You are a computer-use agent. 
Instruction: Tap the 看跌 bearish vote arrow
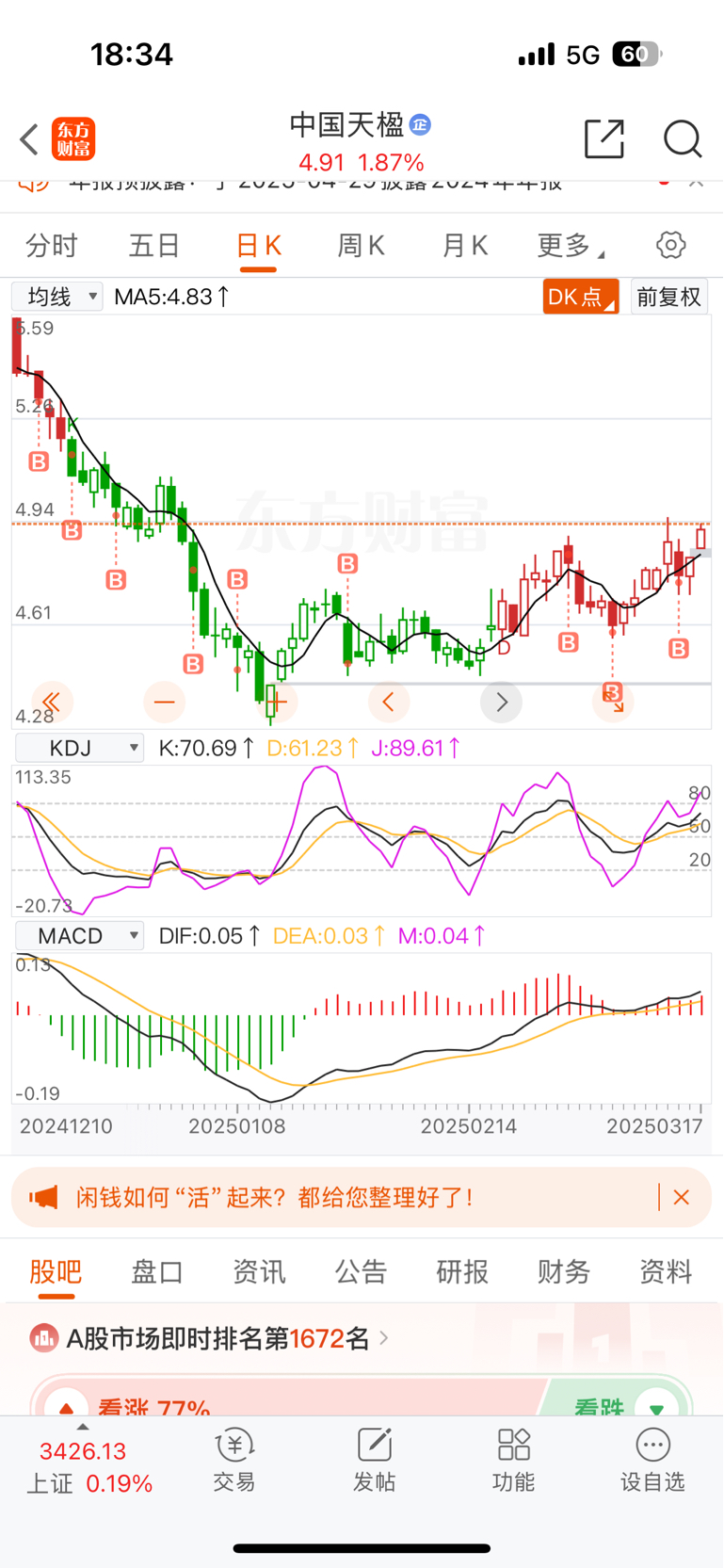click(656, 1409)
